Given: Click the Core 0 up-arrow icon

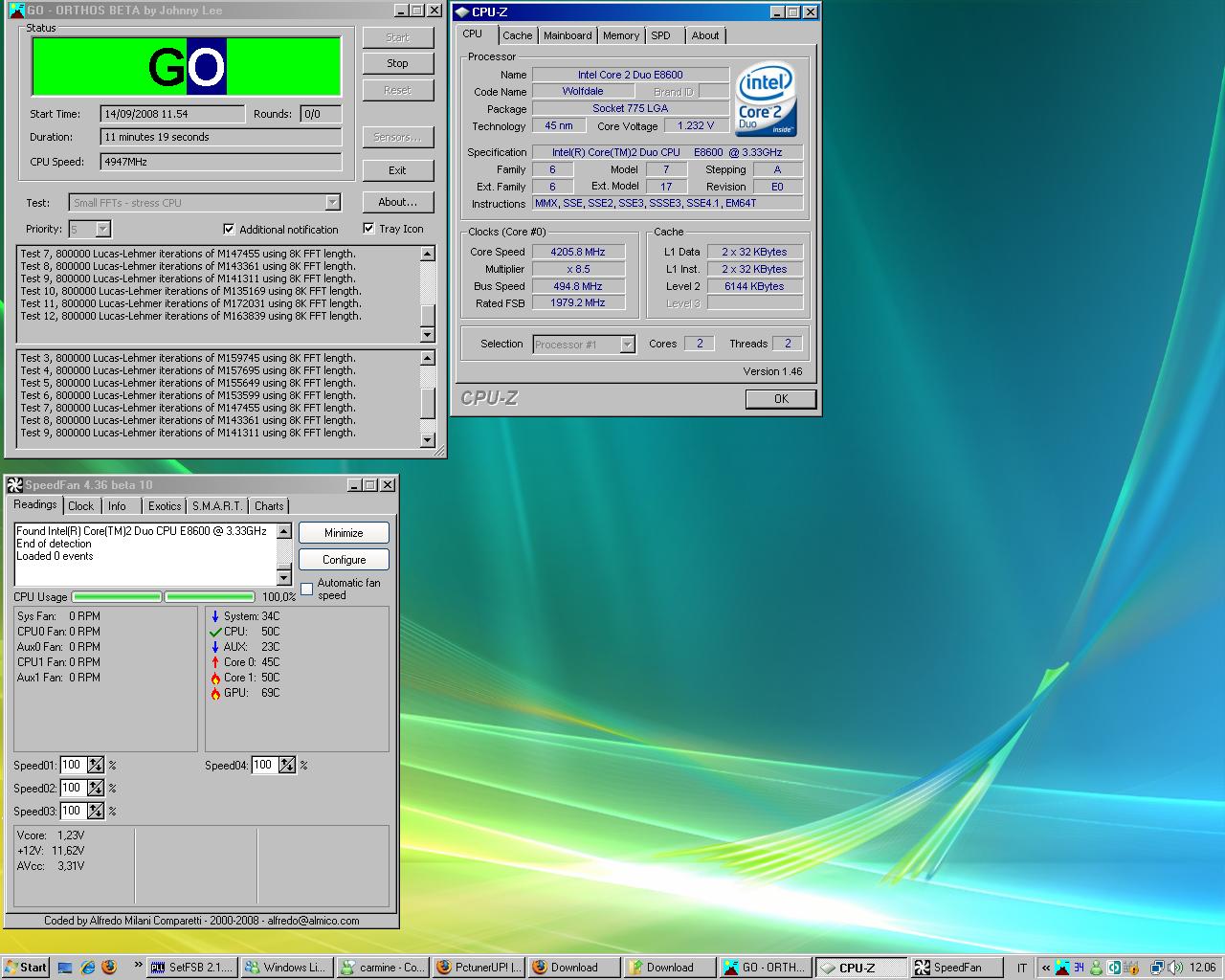Looking at the screenshot, I should (x=215, y=662).
